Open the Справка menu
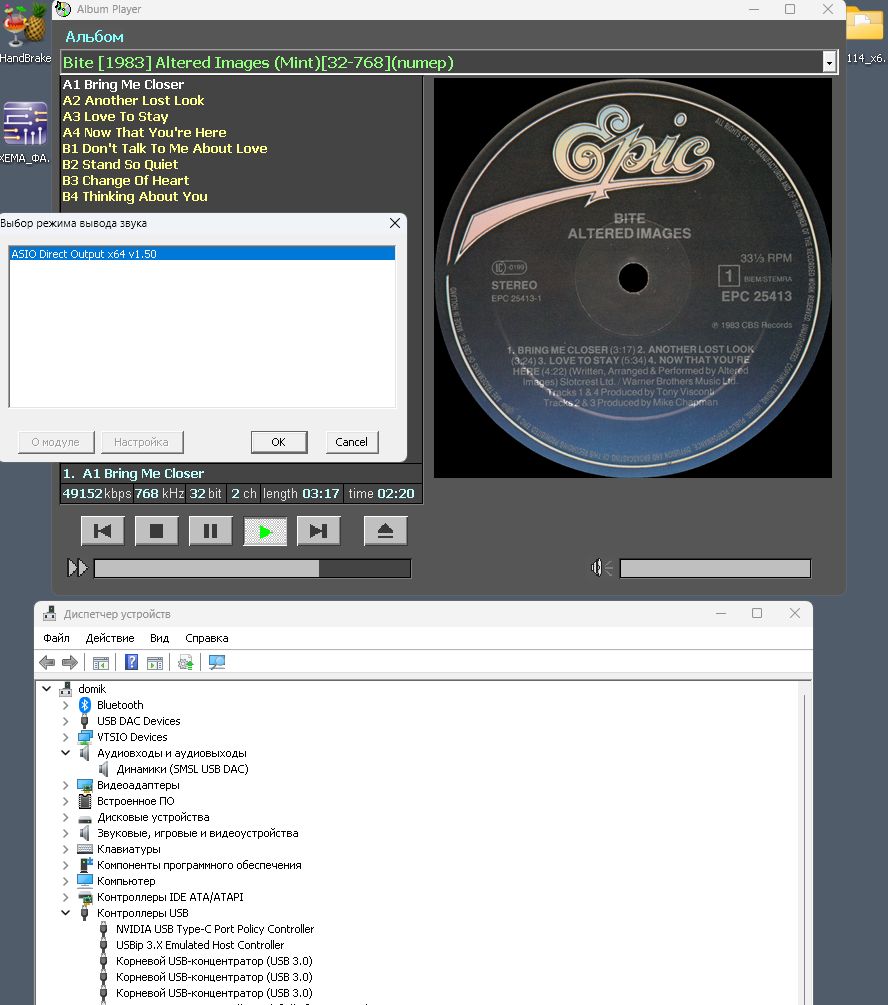The image size is (888, 1005). [207, 638]
